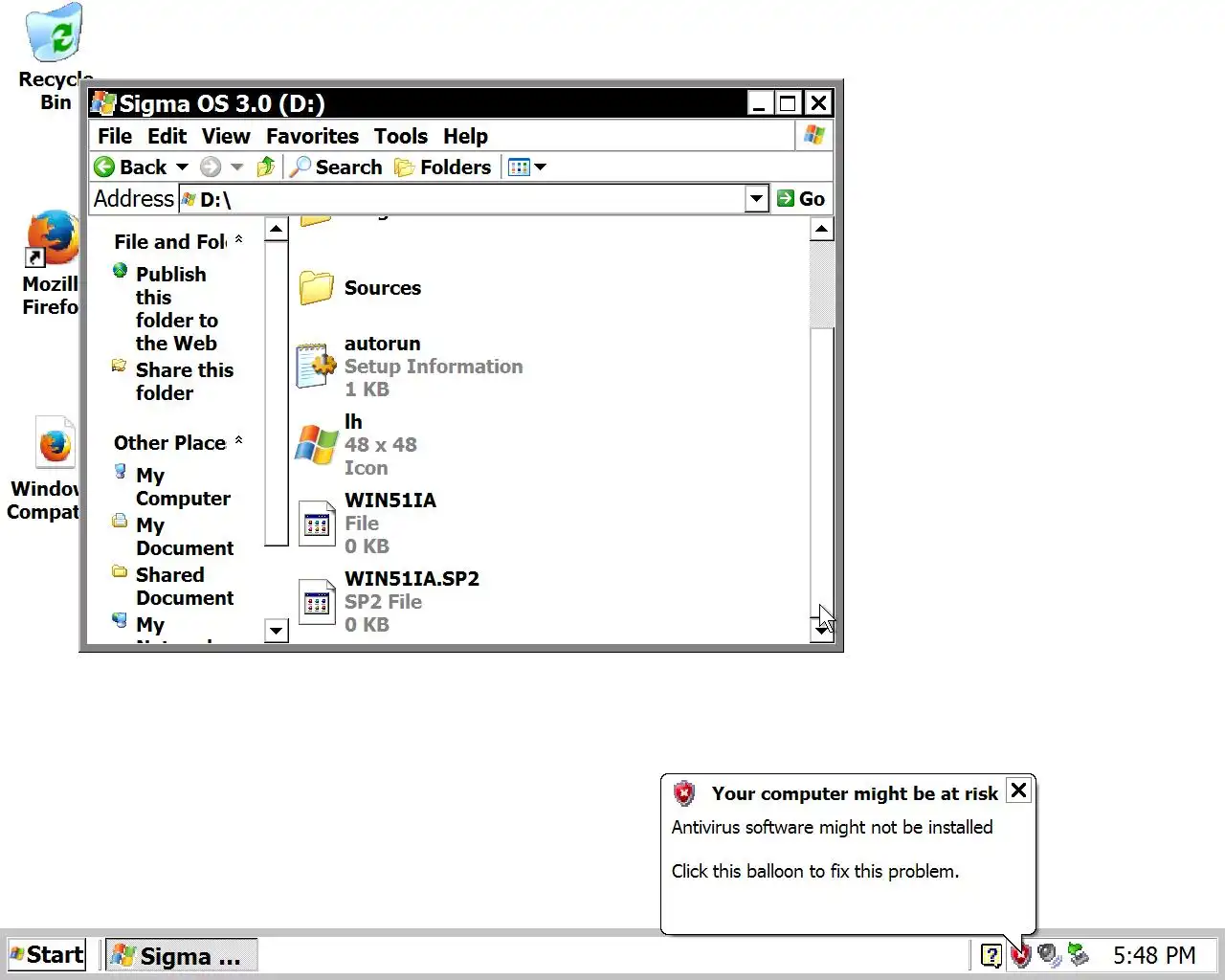
Task: Click the file list scroll up arrow
Action: [822, 230]
